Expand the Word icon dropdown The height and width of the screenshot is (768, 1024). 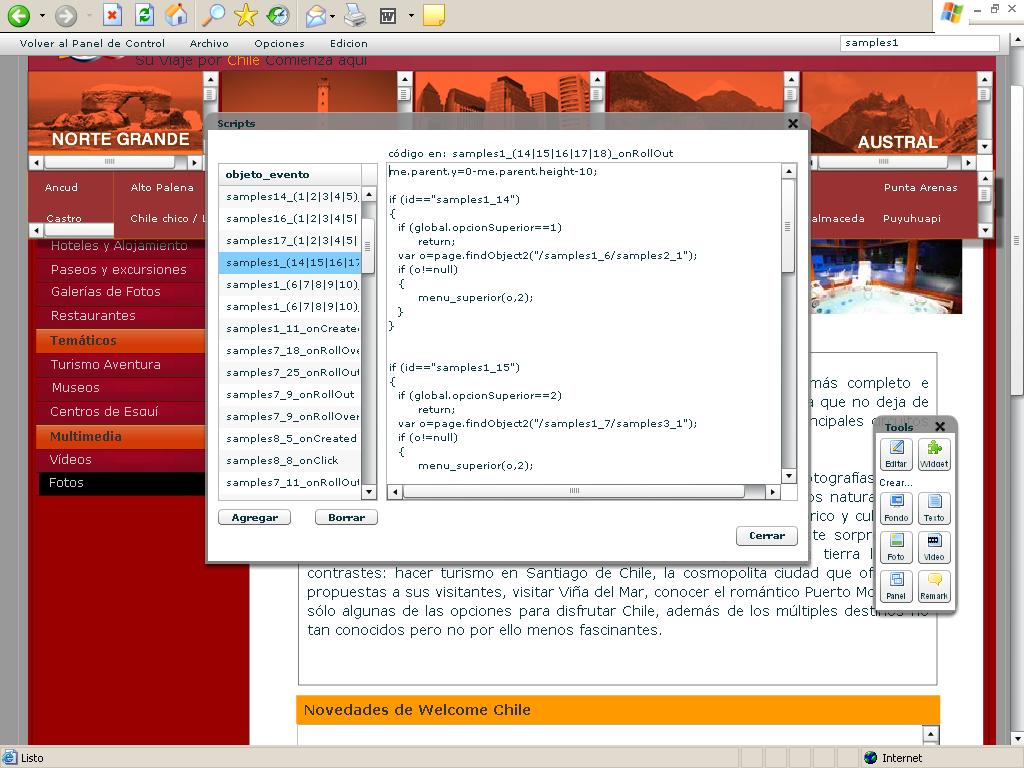click(x=411, y=16)
